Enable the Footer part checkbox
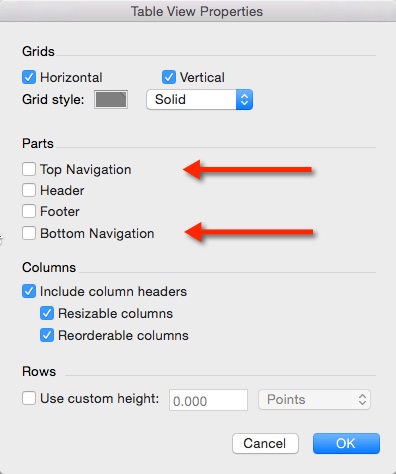 pyautogui.click(x=29, y=211)
